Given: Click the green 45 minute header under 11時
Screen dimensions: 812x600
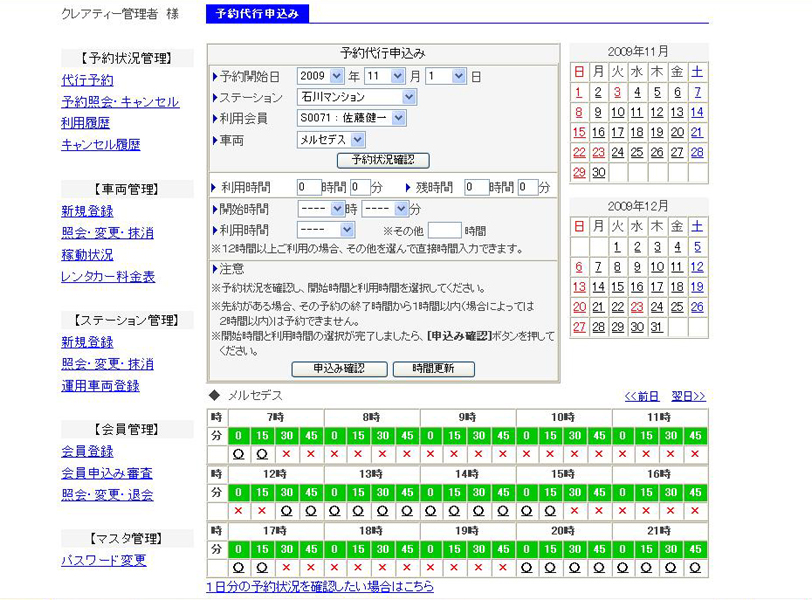Looking at the screenshot, I should (695, 436).
